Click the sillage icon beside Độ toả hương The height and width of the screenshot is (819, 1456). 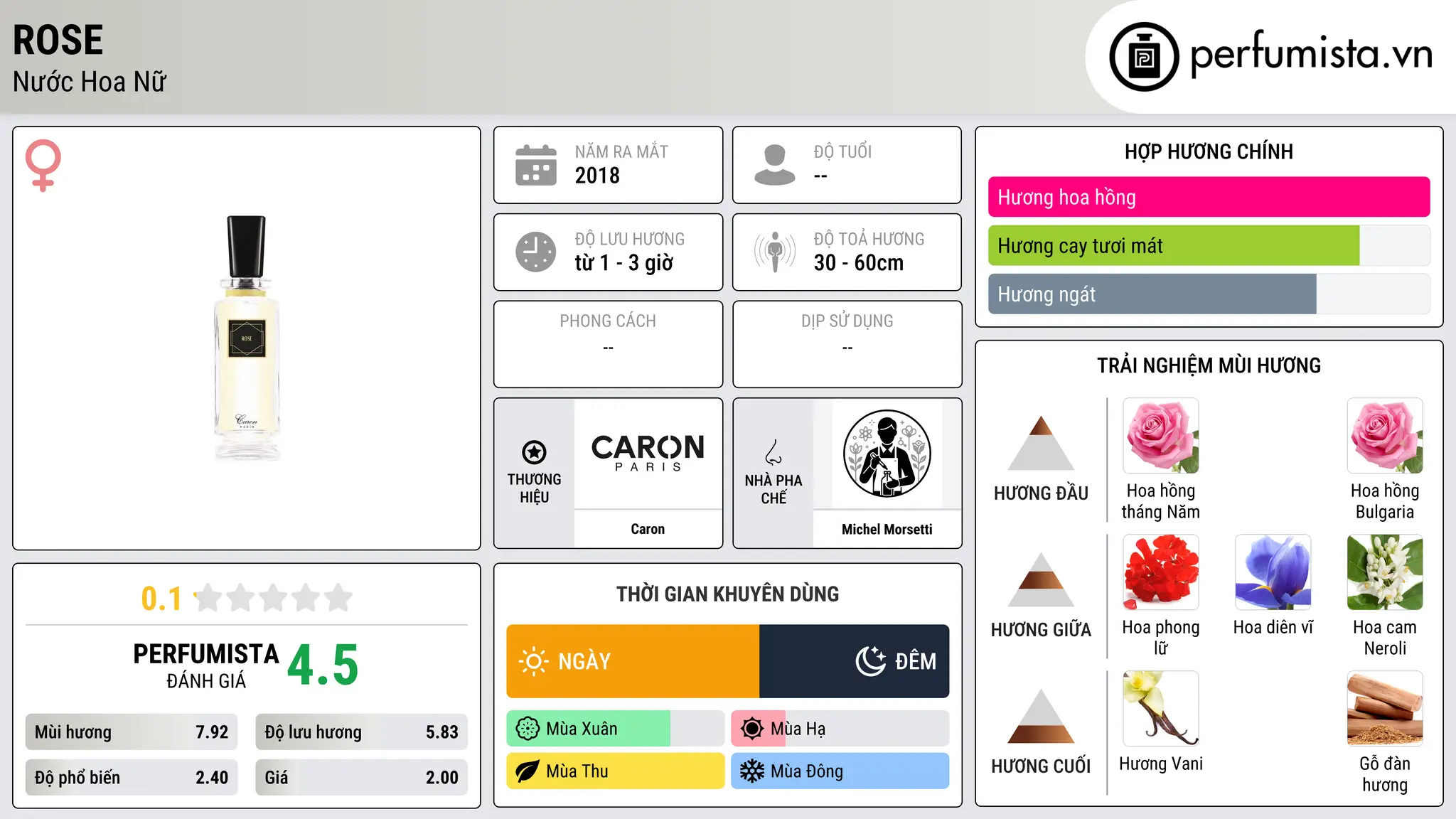[x=774, y=252]
